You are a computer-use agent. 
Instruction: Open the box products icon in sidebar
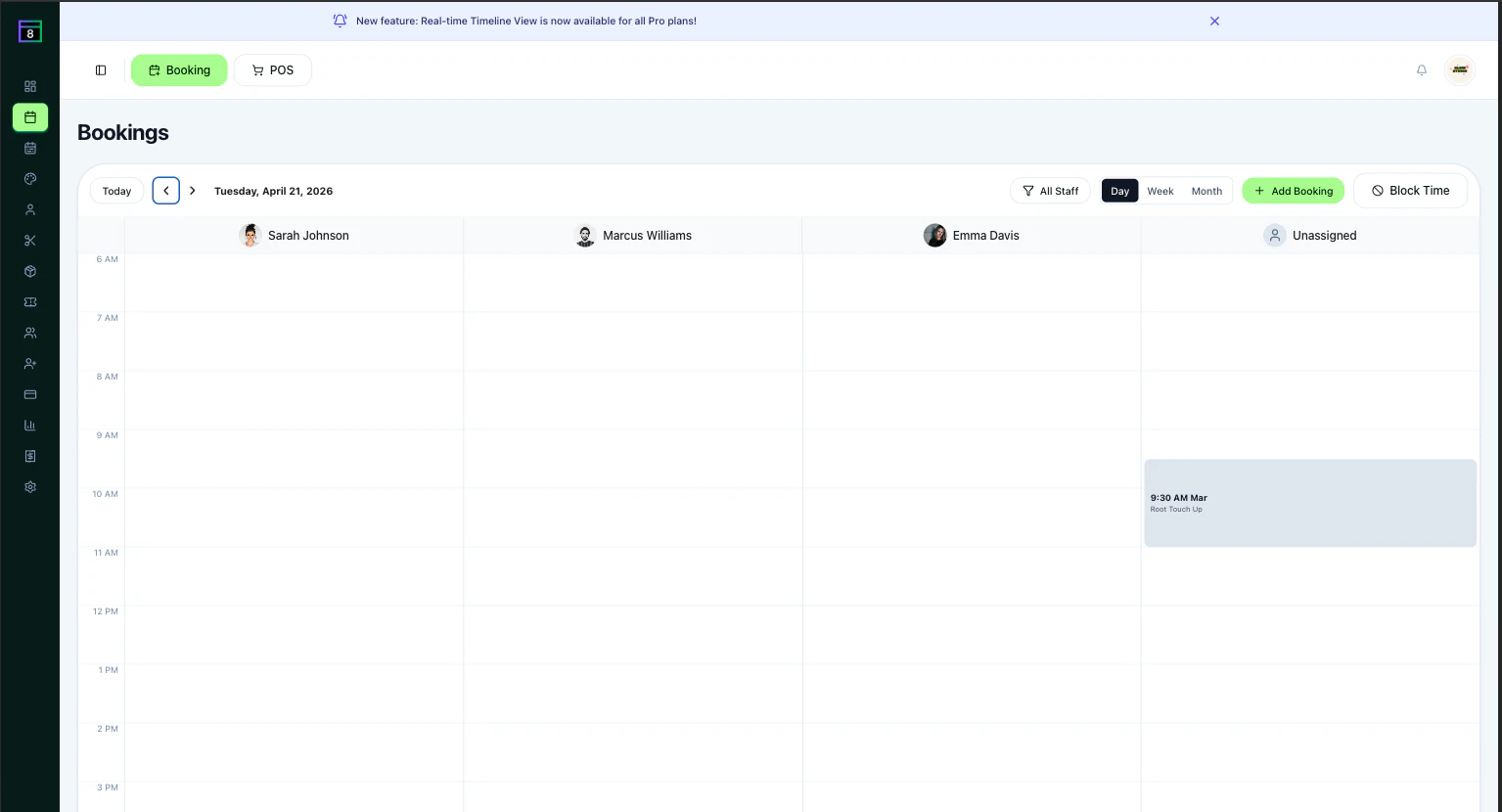30,271
